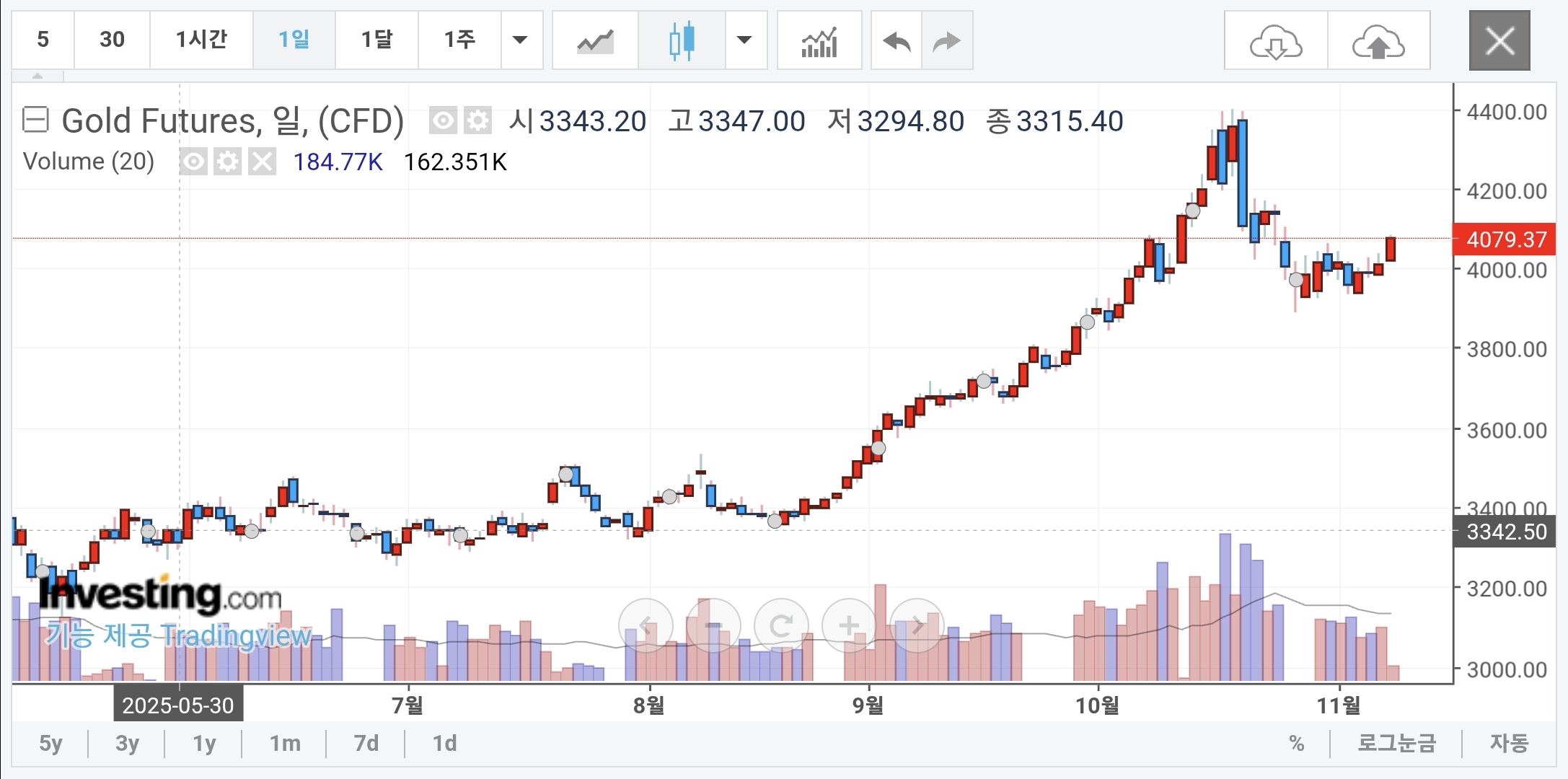This screenshot has width=1568, height=779.
Task: Save chart layout with cloud upload icon
Action: click(1378, 40)
